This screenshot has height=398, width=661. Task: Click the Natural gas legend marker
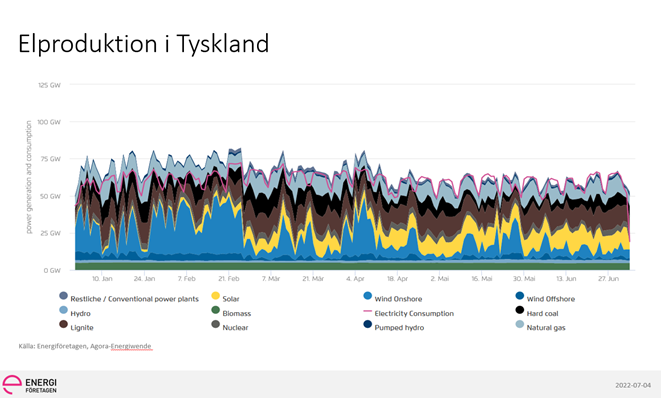click(520, 324)
